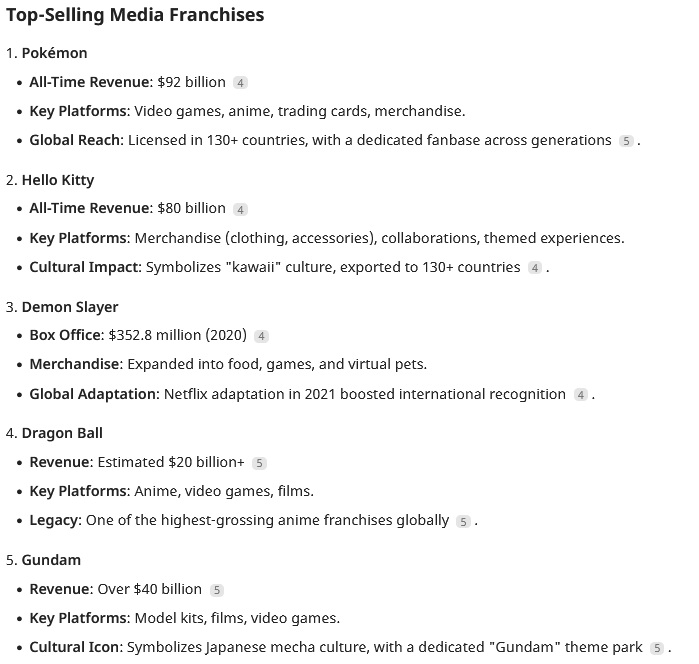Open citation 5 after highest-grossing anime franchises

[x=463, y=521]
